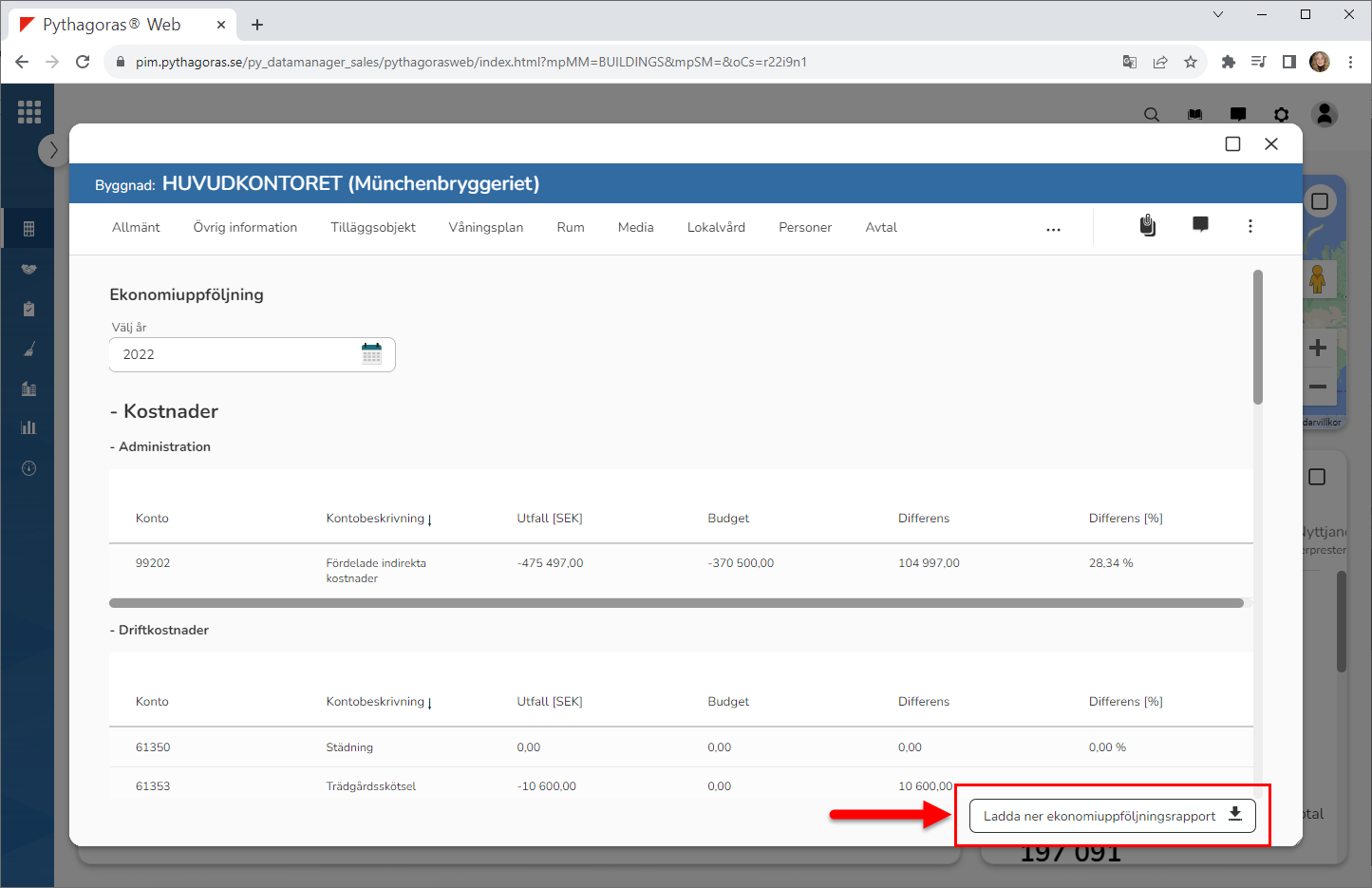
Task: Expand the left sidebar chevron
Action: 53,150
